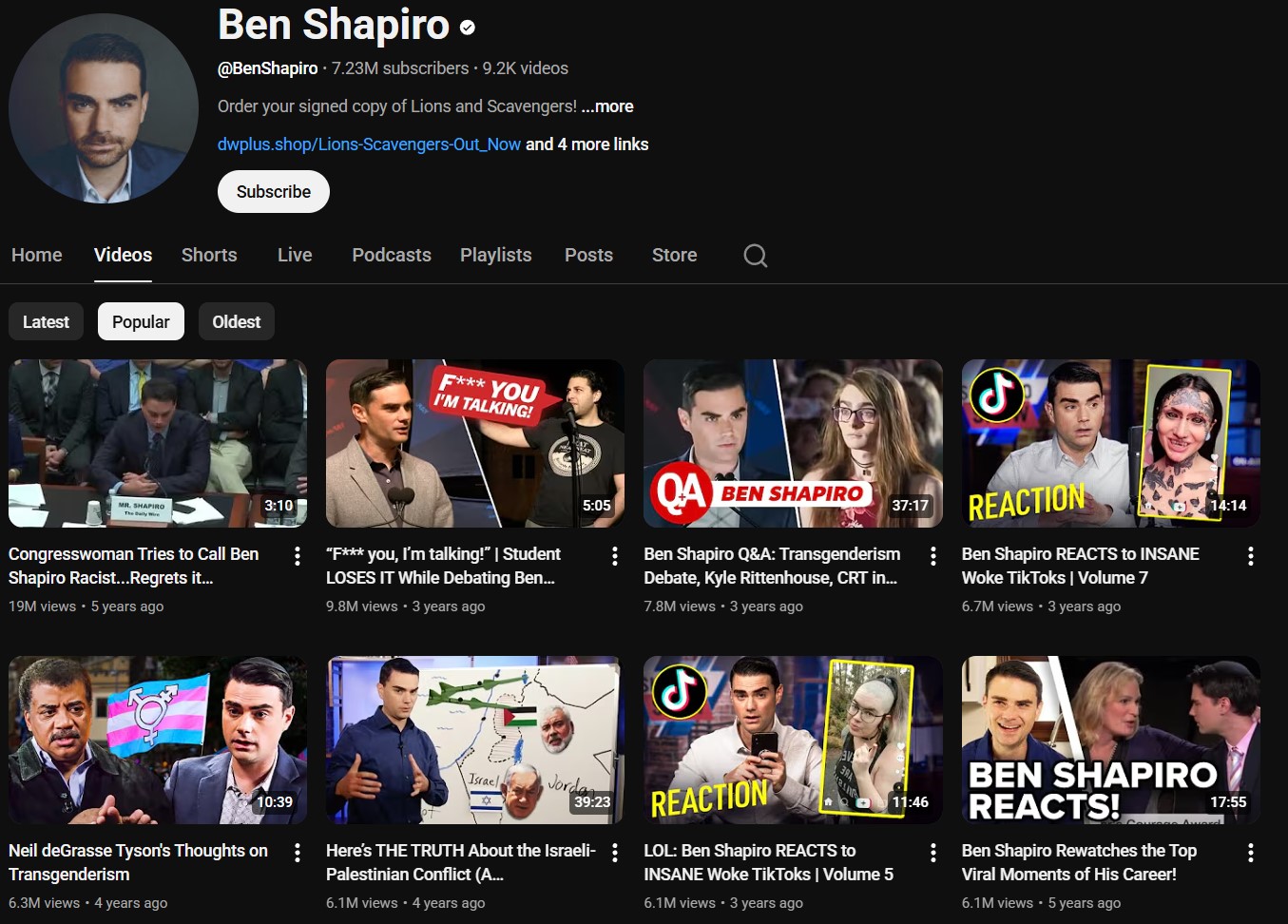Show the 'and 4 more links' list

point(587,144)
